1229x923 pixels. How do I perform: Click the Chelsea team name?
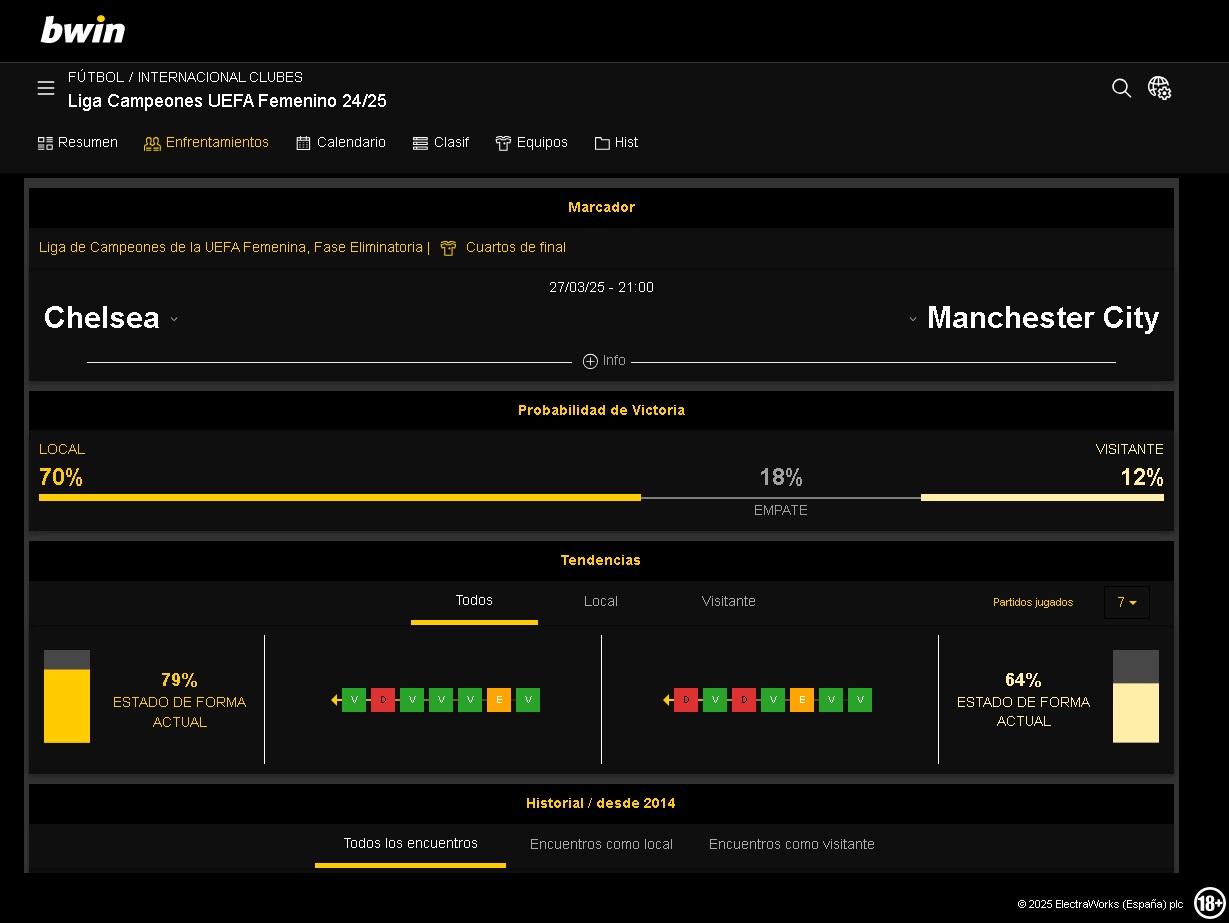pos(102,318)
